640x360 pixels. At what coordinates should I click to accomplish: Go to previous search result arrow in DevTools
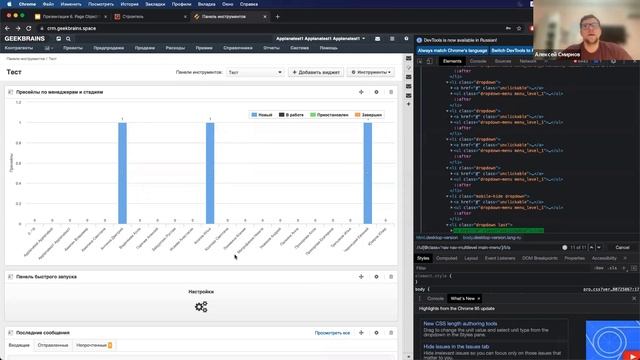pyautogui.click(x=591, y=247)
